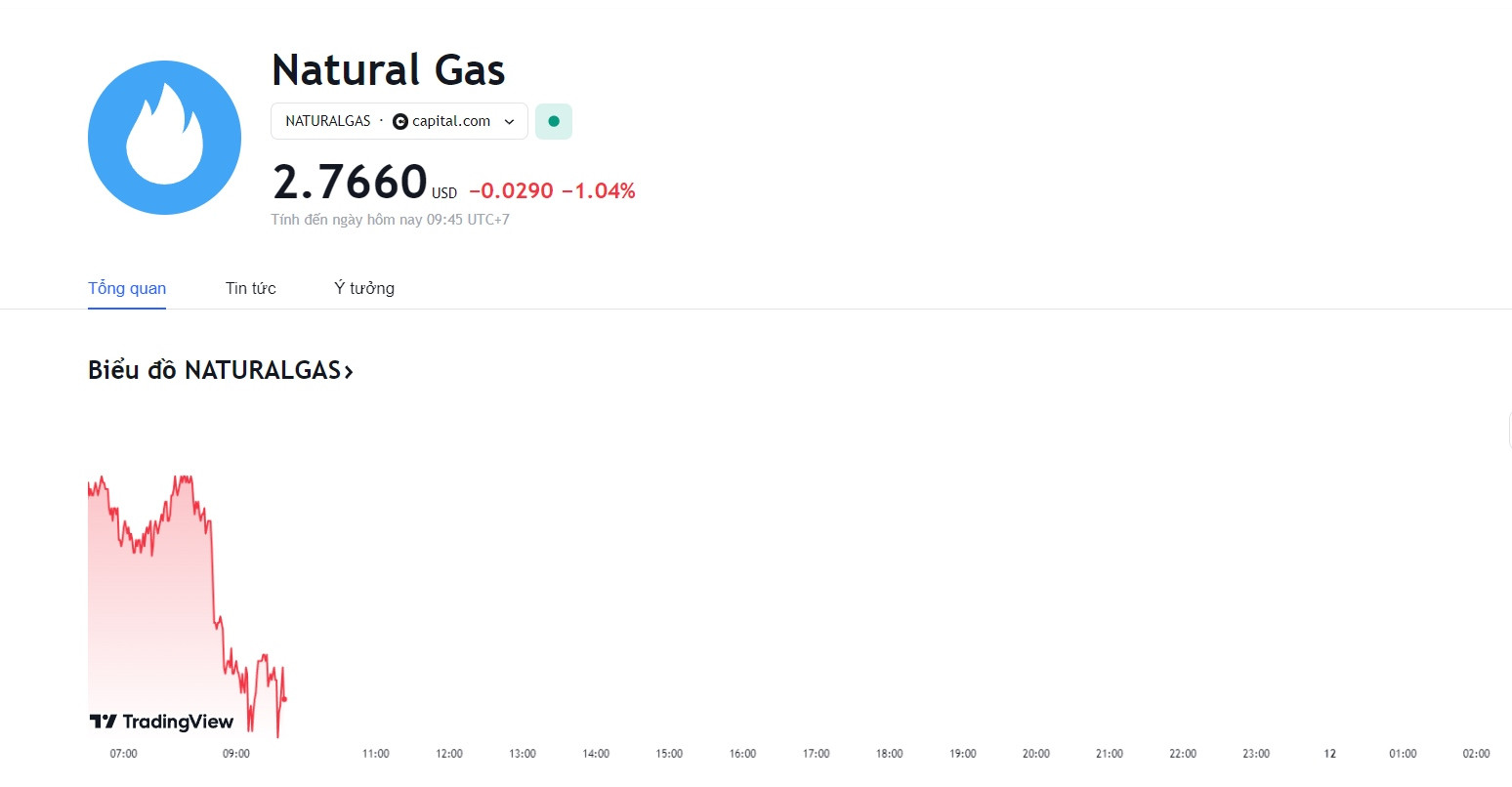Screen dimensions: 1512x787
Task: Open the Biểu đồ NATURALGAS chart arrow
Action: tap(349, 371)
